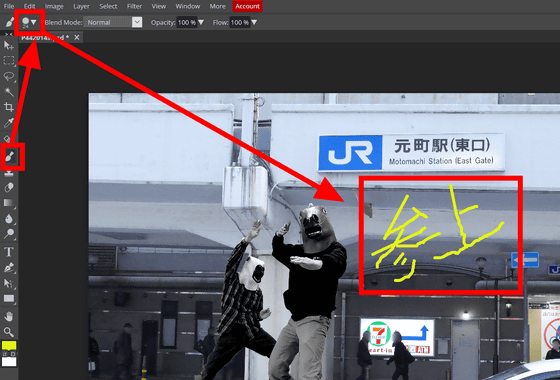Select the Eraser tool
This screenshot has width=560, height=380.
point(9,187)
